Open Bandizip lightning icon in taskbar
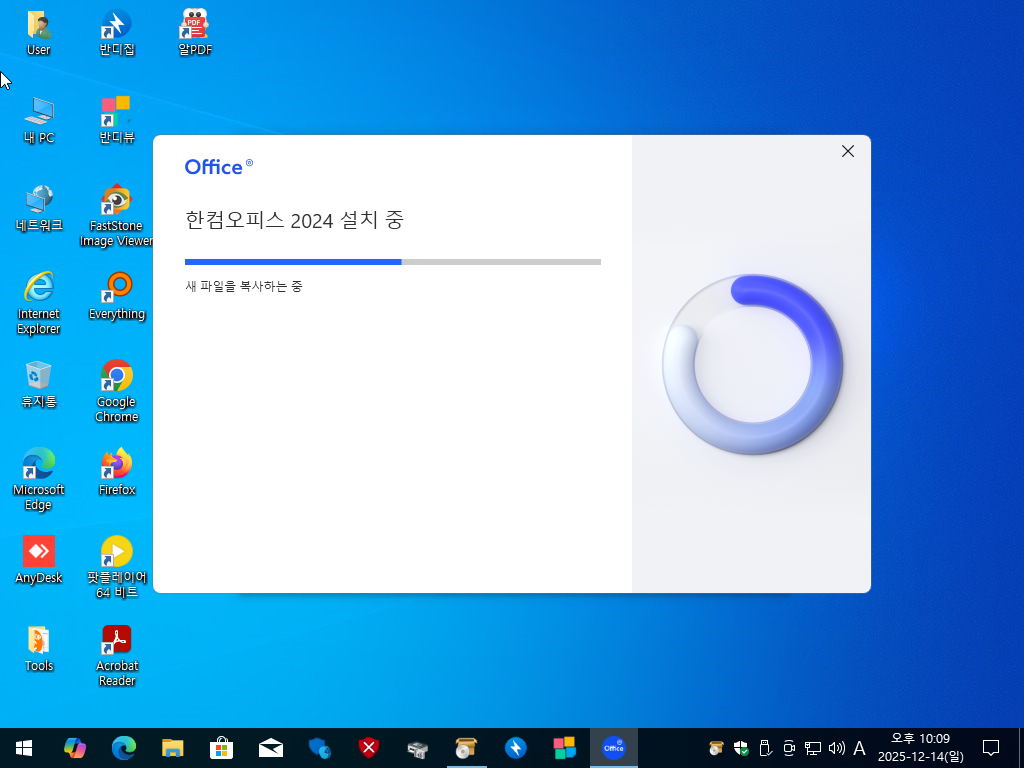 tap(515, 748)
